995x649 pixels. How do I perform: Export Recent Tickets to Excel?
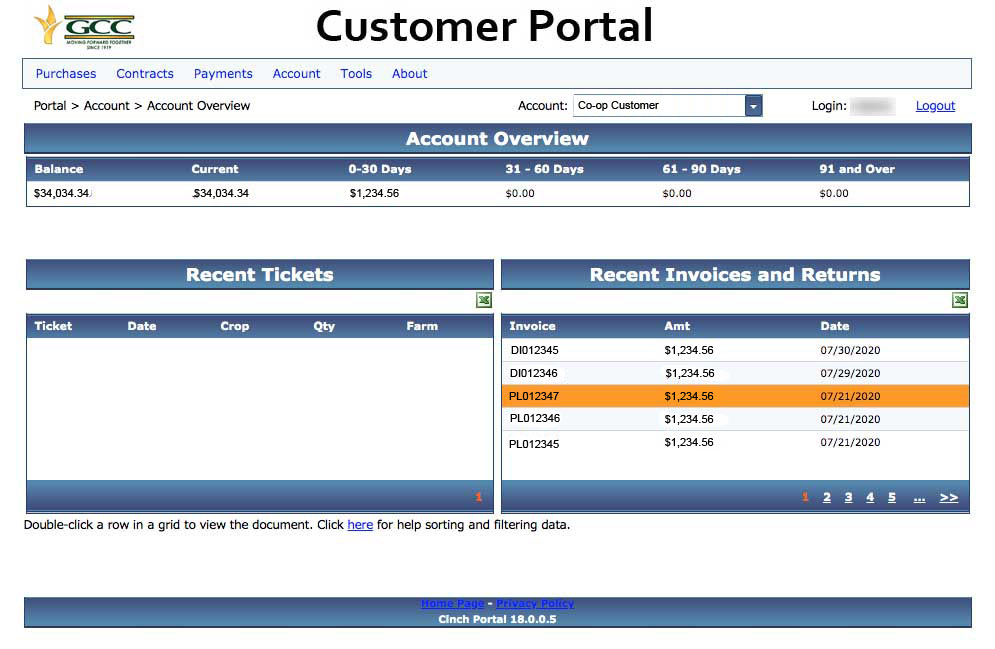(x=484, y=300)
